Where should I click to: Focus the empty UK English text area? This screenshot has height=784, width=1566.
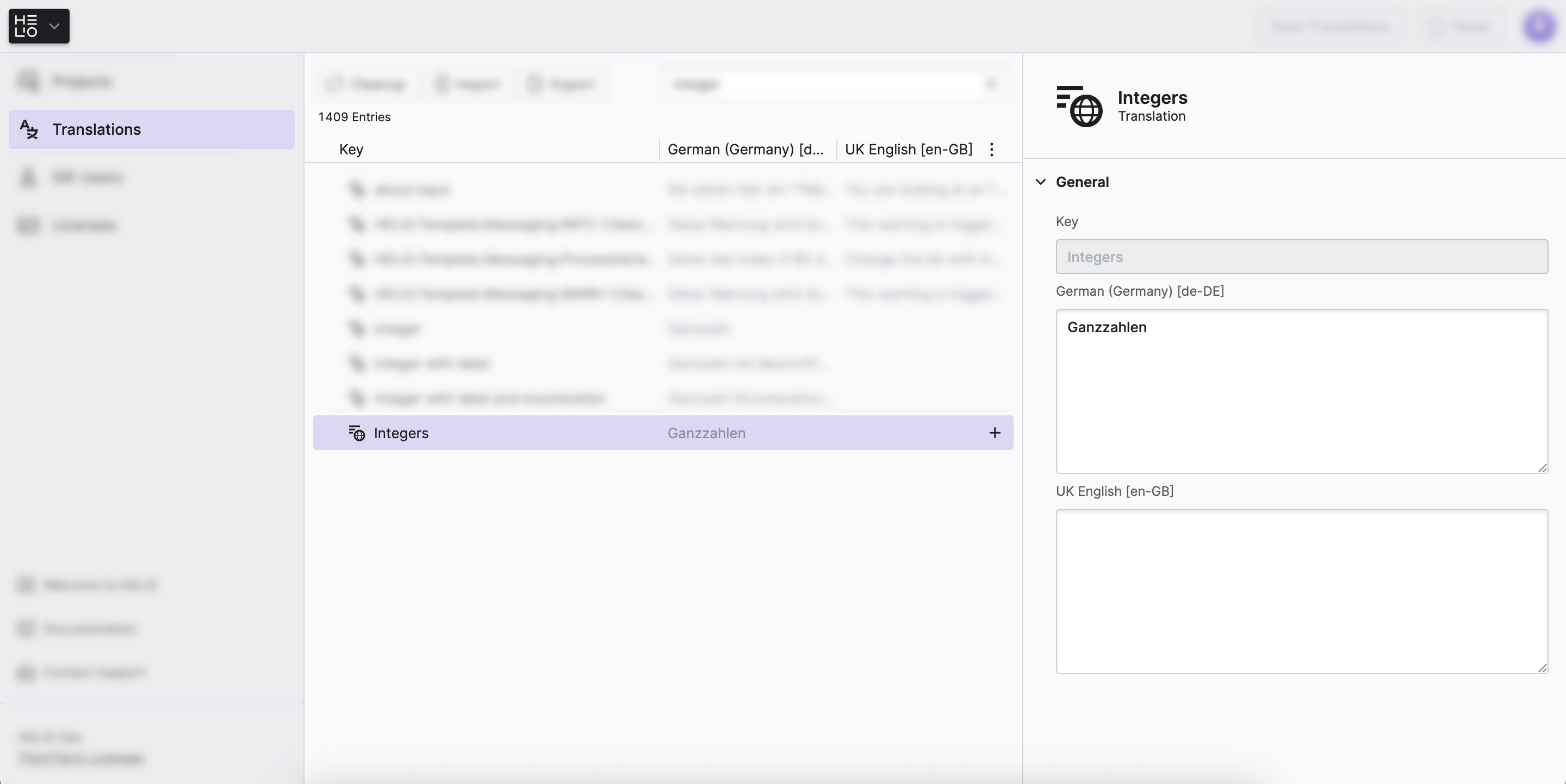coord(1301,591)
